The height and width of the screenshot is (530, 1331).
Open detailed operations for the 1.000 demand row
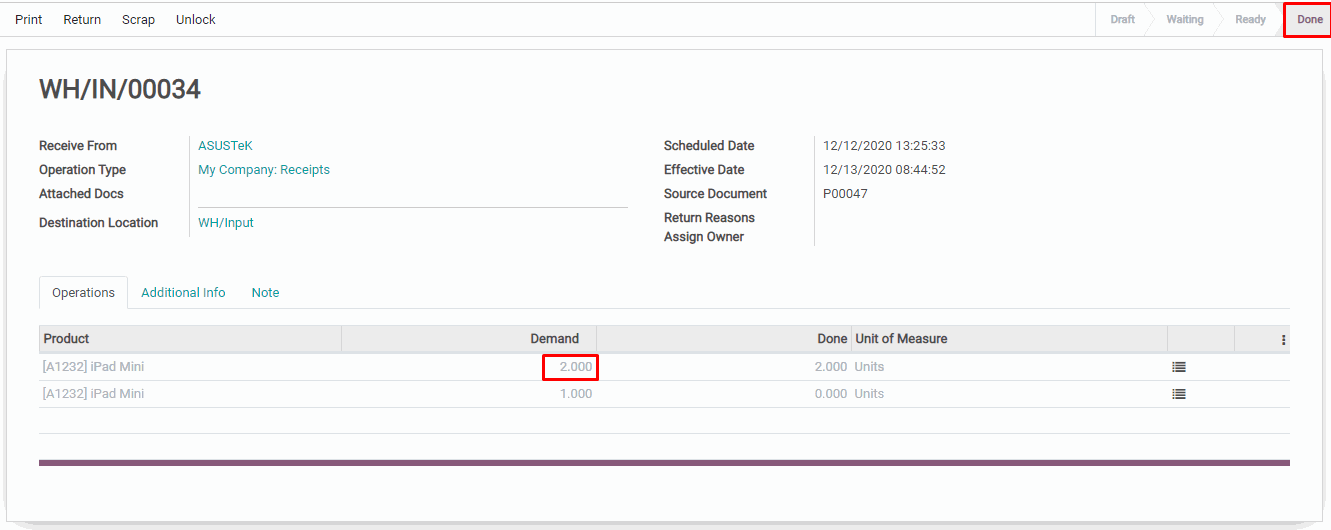1178,394
